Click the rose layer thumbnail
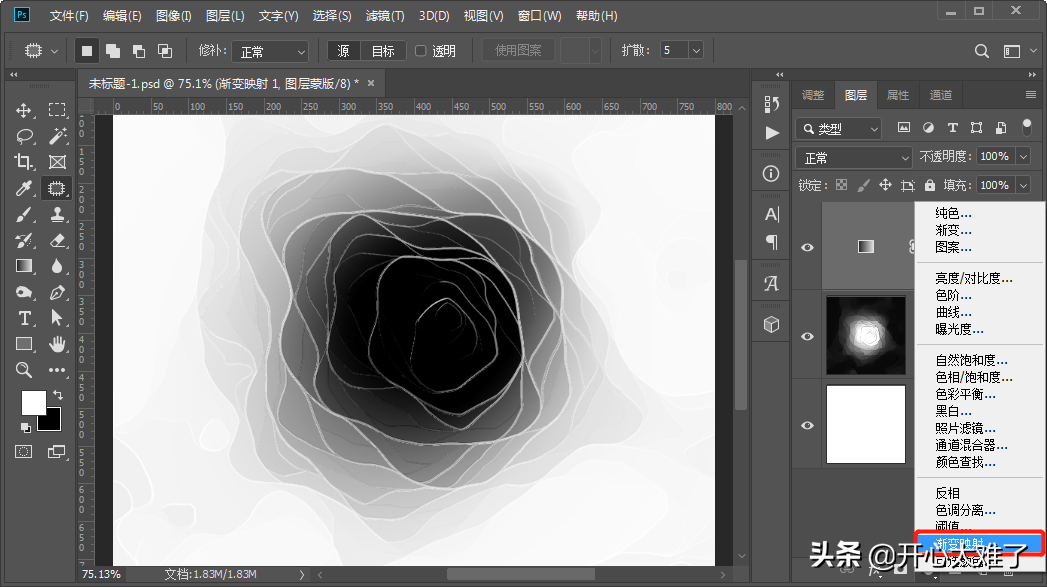The width and height of the screenshot is (1047, 587). [865, 335]
